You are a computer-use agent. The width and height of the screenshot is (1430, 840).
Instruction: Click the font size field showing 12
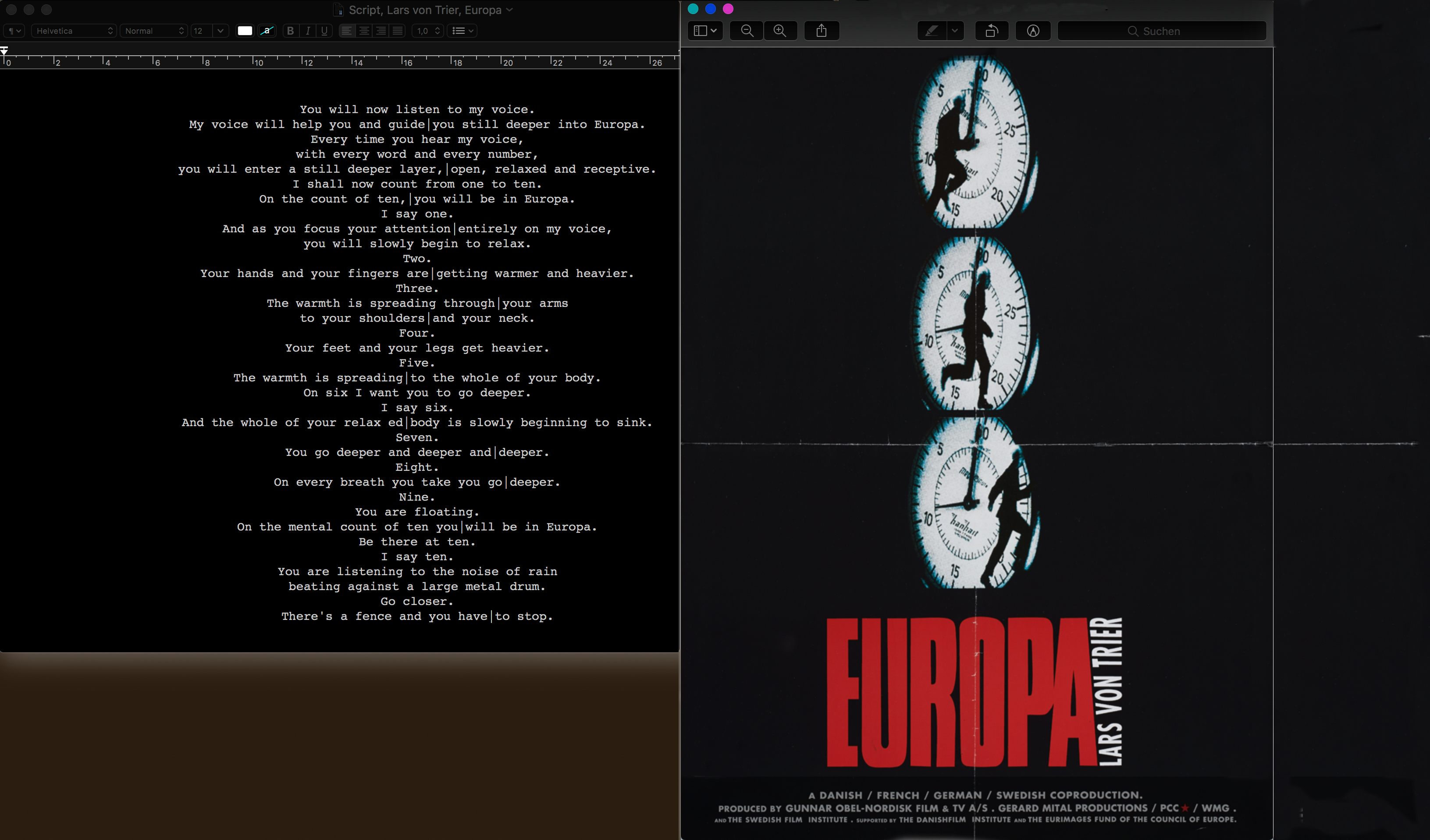[202, 31]
